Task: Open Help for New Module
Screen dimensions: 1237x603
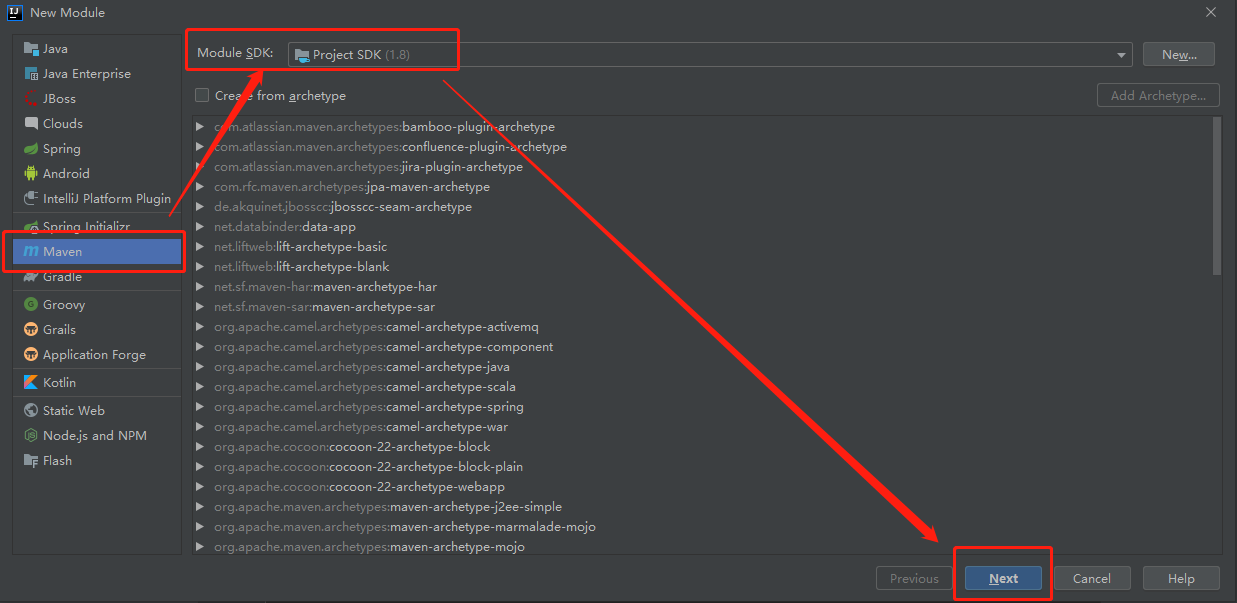Action: click(1181, 578)
